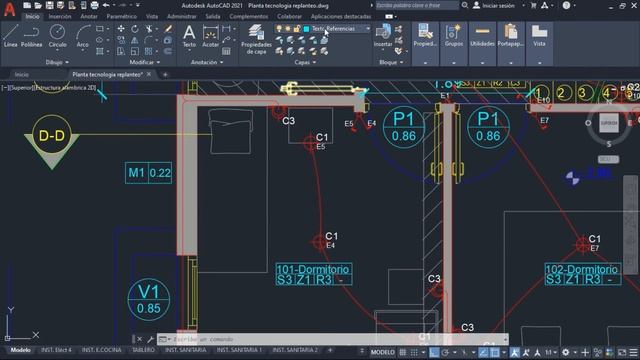Choose the rectangle draw tool

click(x=100, y=29)
